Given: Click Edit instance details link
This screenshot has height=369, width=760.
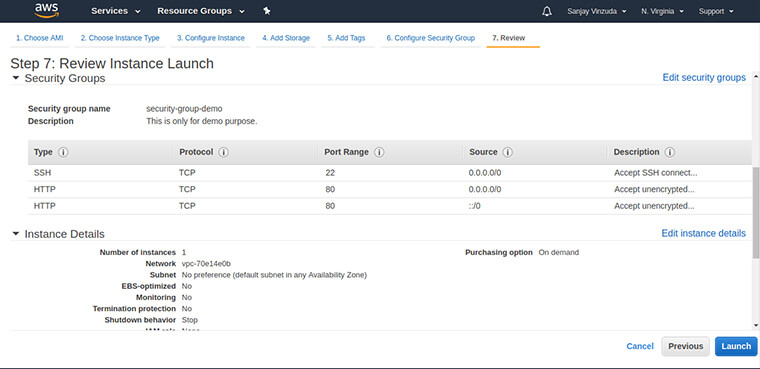Looking at the screenshot, I should [x=703, y=233].
